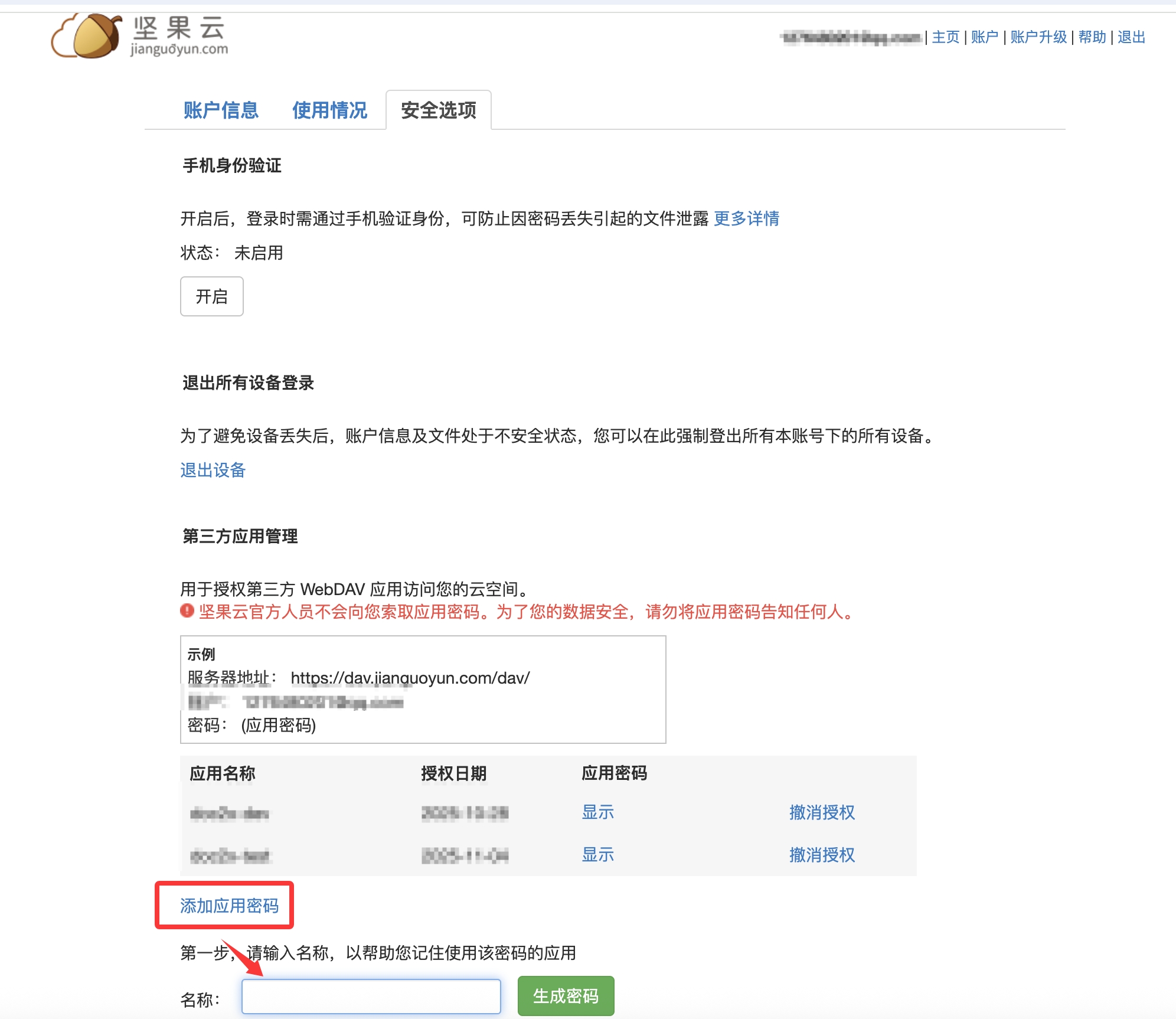The image size is (1176, 1019).
Task: Open the 帮助 page
Action: tap(1093, 37)
